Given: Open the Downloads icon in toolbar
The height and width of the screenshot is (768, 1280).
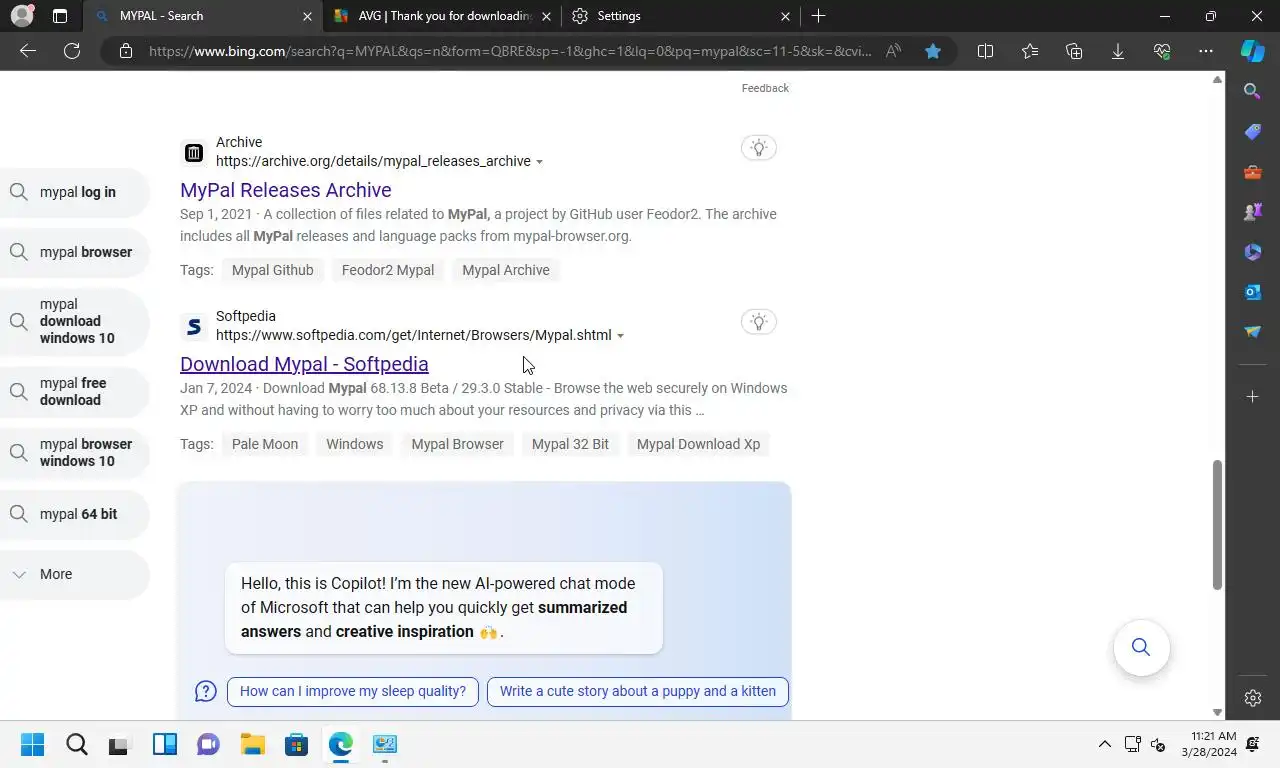Looking at the screenshot, I should coord(1118,51).
